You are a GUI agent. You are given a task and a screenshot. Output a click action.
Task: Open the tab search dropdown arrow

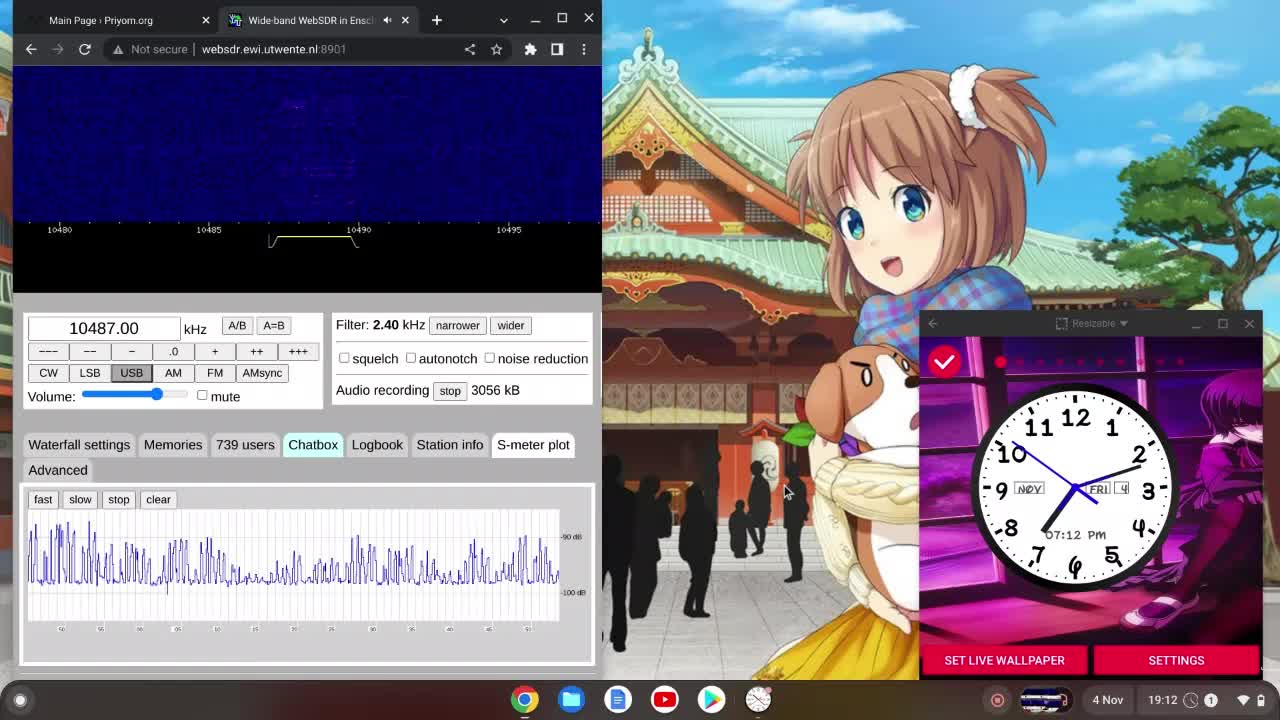click(x=503, y=20)
